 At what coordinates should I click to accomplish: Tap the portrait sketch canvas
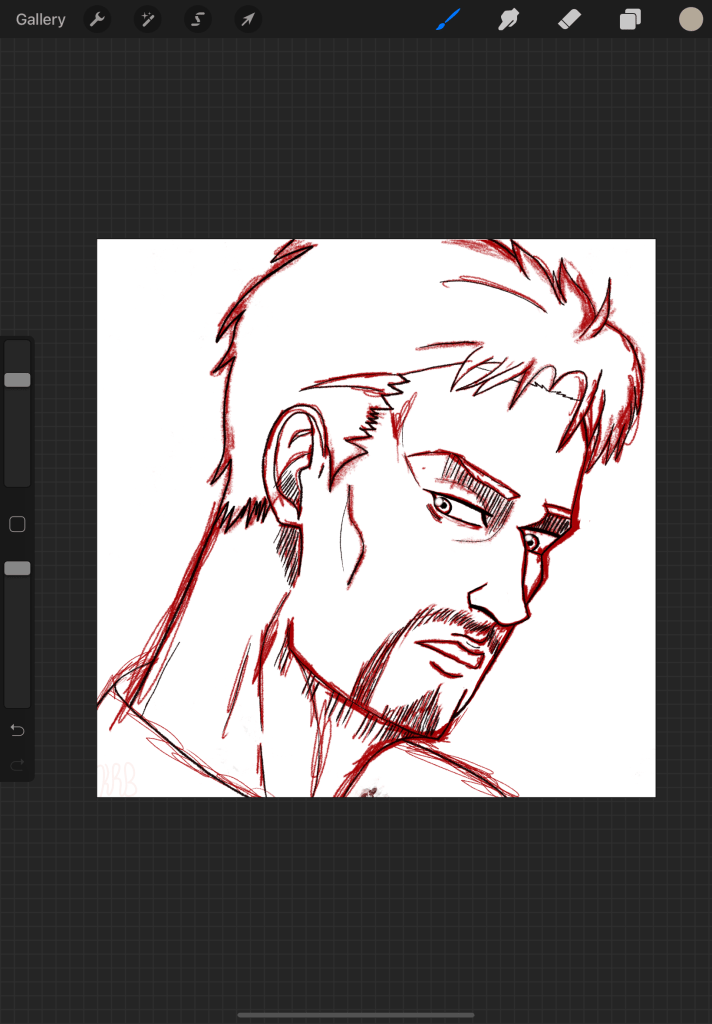[376, 518]
